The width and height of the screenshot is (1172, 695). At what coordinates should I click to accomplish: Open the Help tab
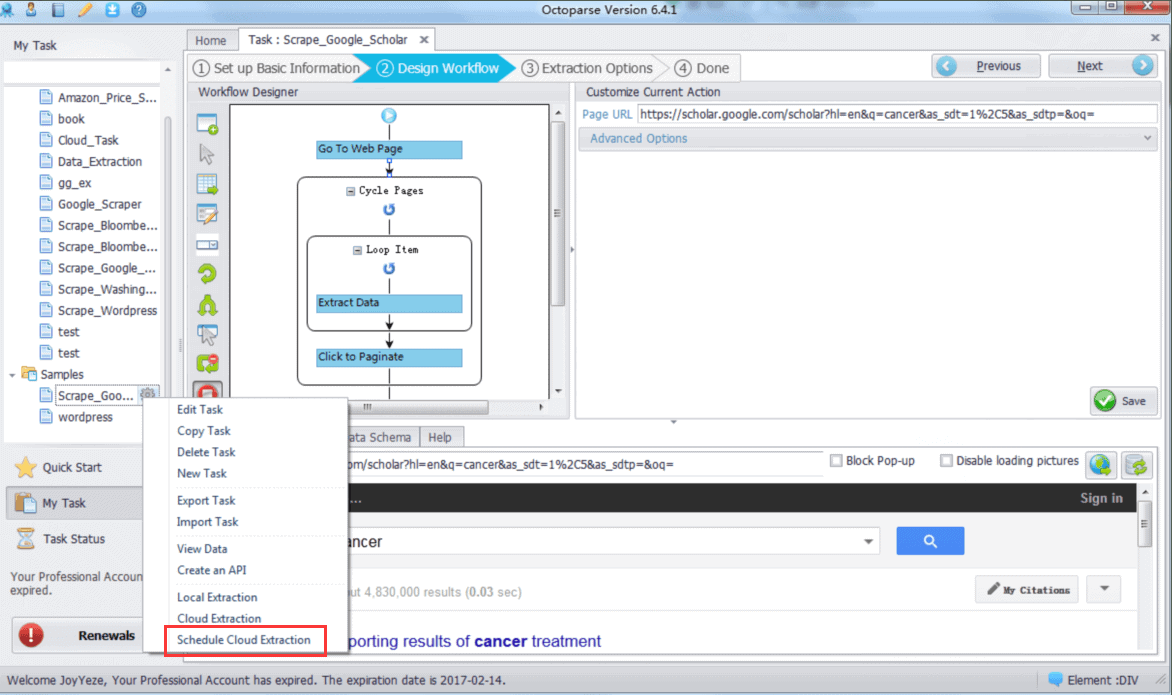pyautogui.click(x=440, y=437)
